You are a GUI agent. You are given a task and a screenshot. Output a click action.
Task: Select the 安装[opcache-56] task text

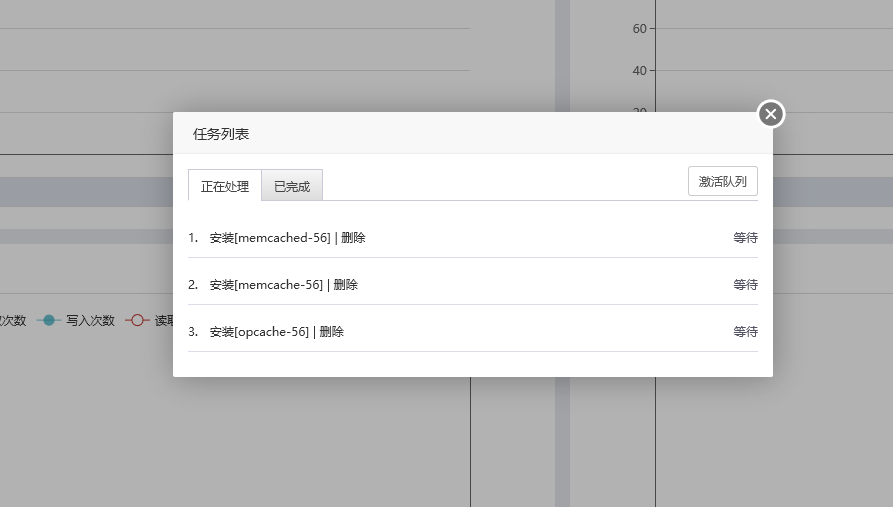259,332
